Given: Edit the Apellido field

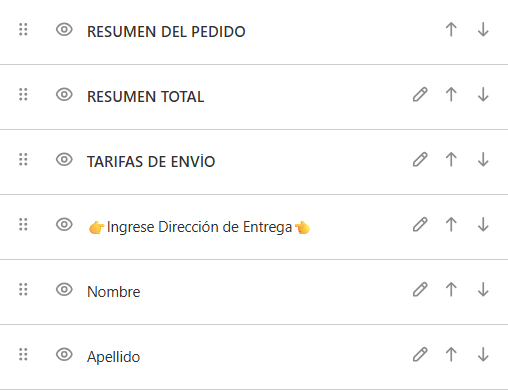Looking at the screenshot, I should click(x=420, y=354).
